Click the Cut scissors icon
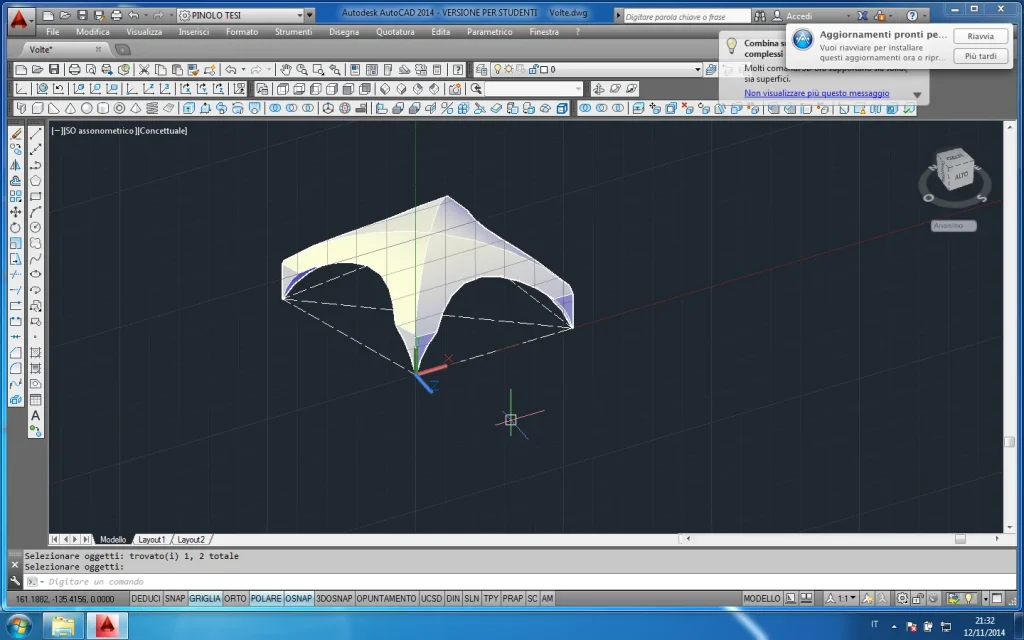 (144, 69)
